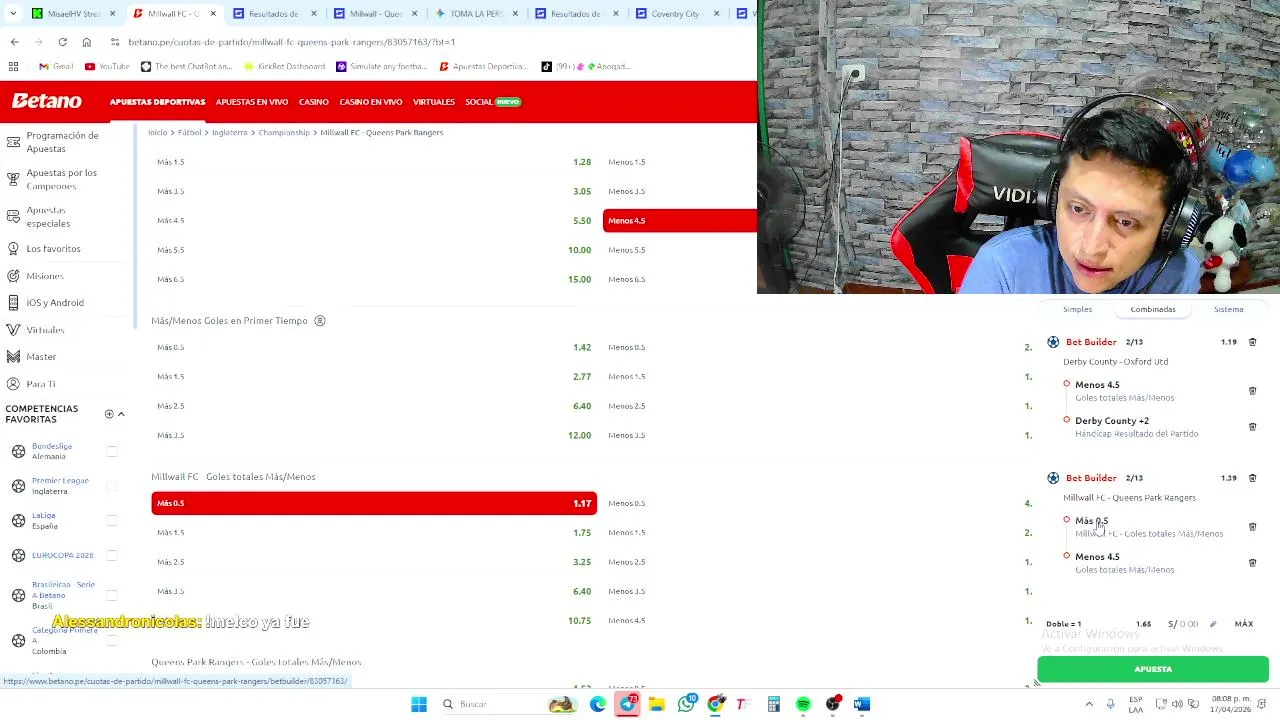The image size is (1280, 720).
Task: Click the stake edit pencil icon
Action: click(x=1213, y=624)
